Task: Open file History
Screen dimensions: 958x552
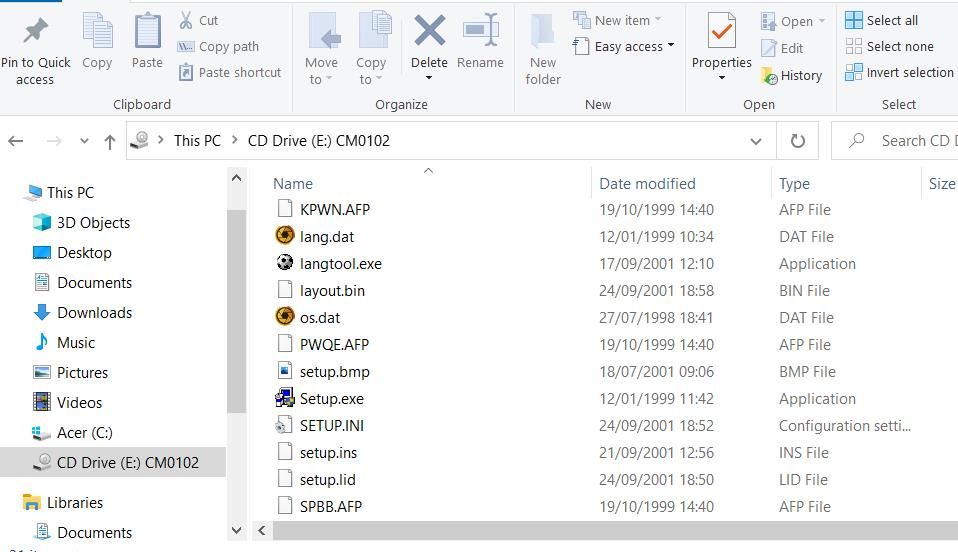Action: point(792,76)
